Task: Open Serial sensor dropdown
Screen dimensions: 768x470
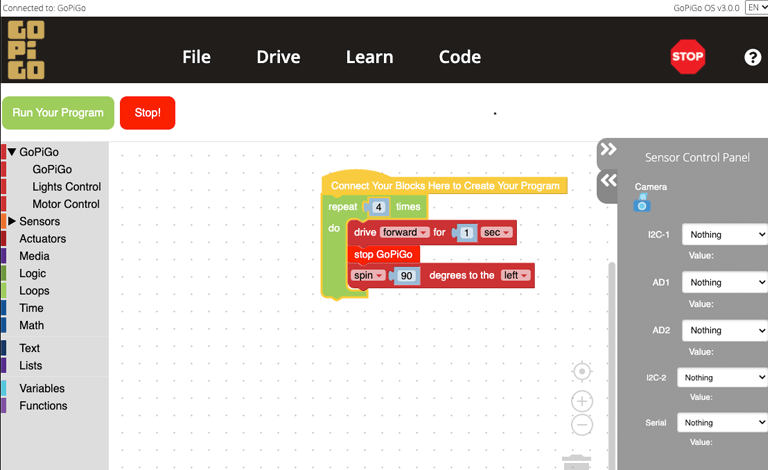Action: tap(722, 423)
